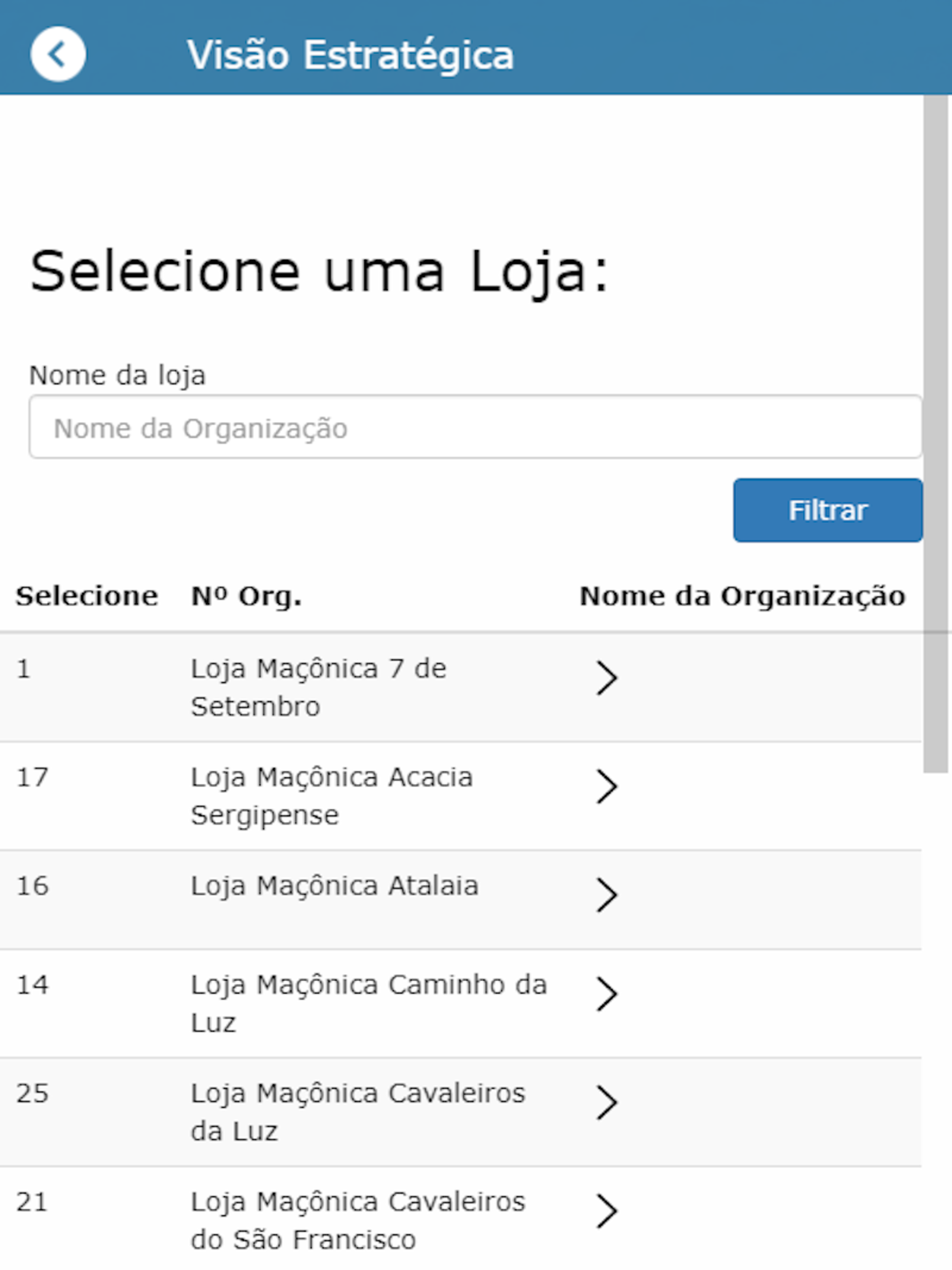Select the Loja Maçônica Atalaia row text
952x1270 pixels.
[x=335, y=886]
